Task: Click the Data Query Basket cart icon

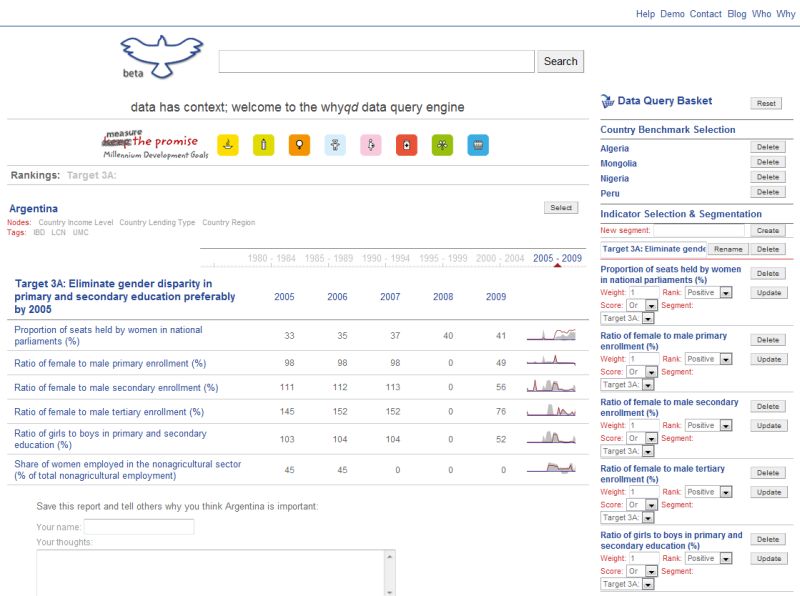Action: 607,101
